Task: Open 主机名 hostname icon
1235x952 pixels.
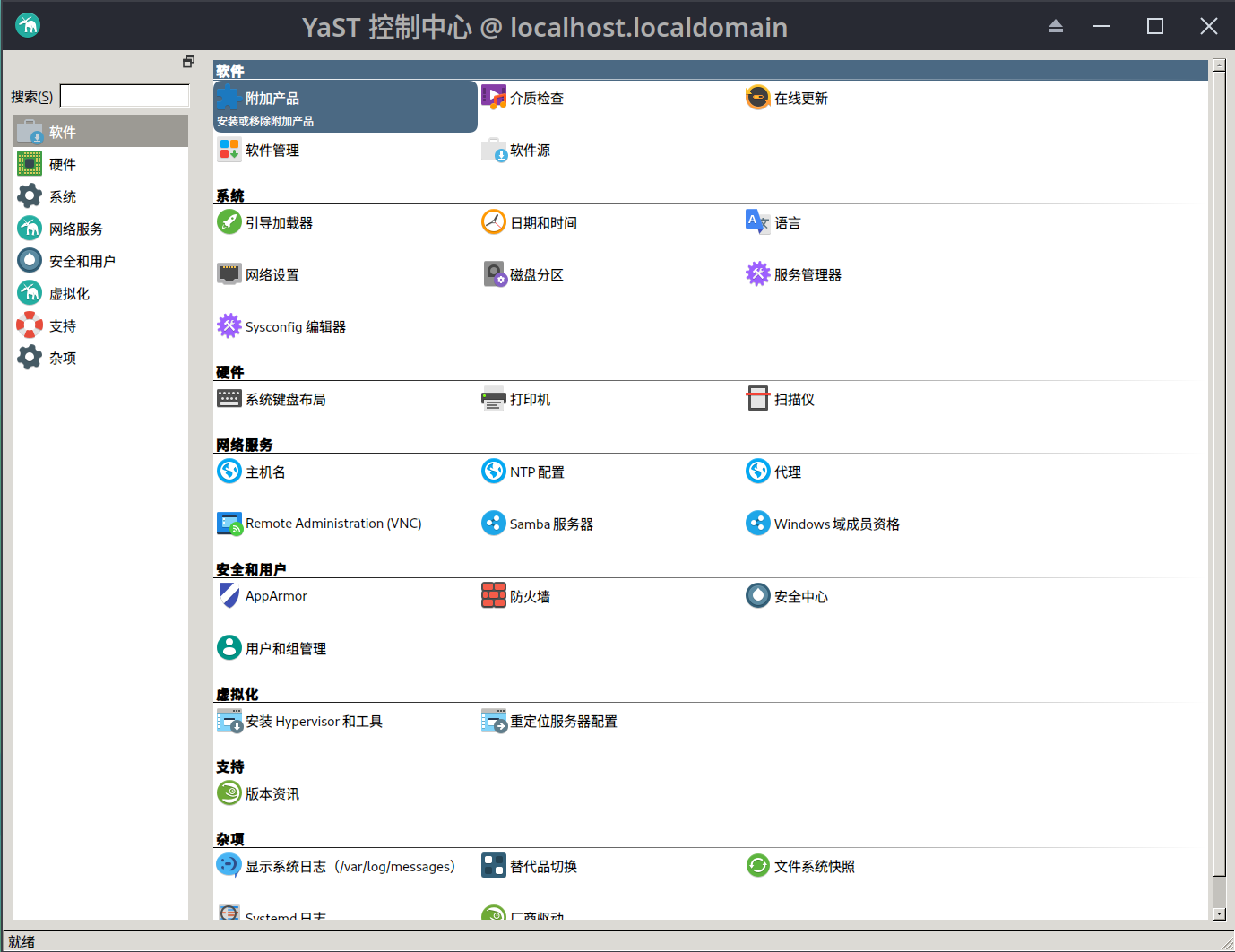Action: 229,471
